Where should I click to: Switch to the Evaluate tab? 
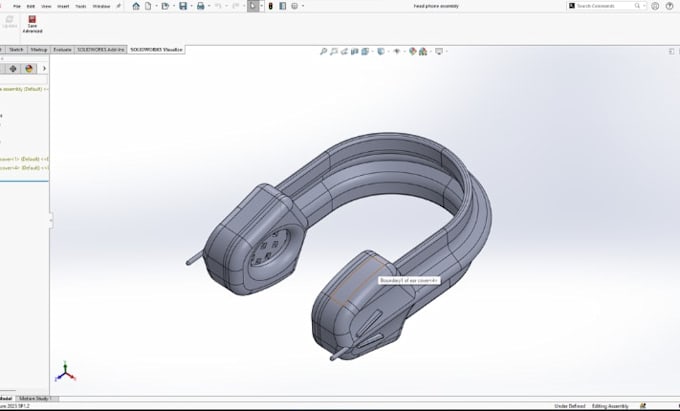(62, 50)
